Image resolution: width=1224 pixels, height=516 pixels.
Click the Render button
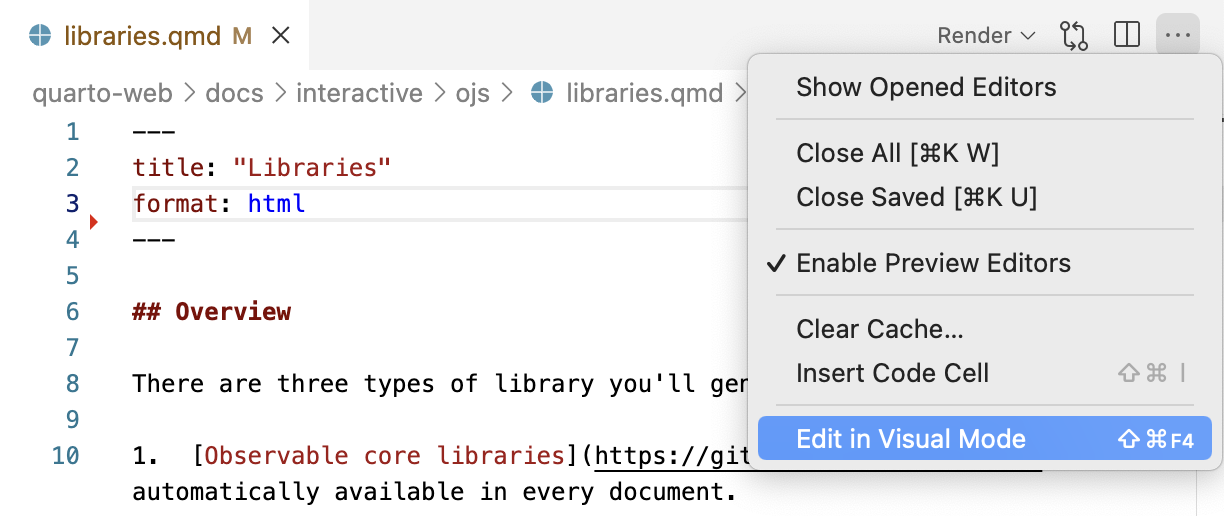pos(974,36)
